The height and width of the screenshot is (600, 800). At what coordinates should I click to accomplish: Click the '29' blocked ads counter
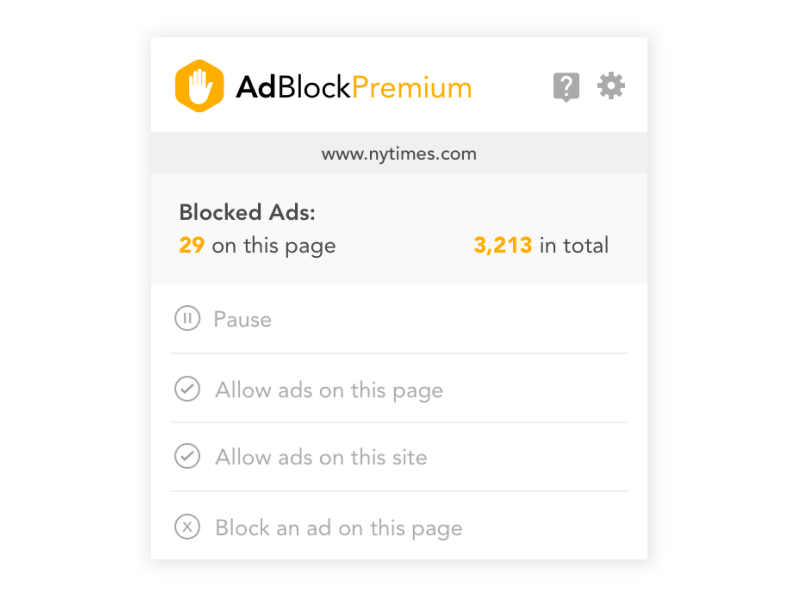point(191,245)
